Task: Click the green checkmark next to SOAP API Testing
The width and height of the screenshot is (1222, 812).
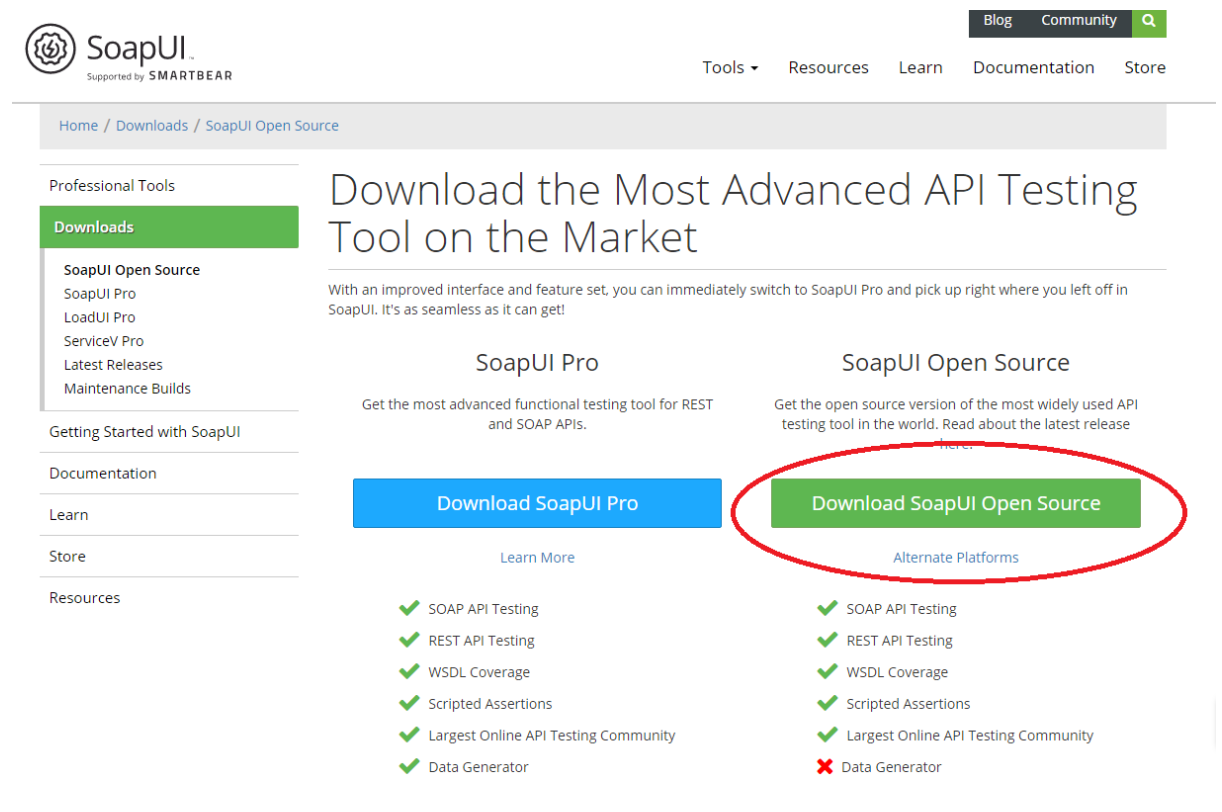Action: click(410, 608)
